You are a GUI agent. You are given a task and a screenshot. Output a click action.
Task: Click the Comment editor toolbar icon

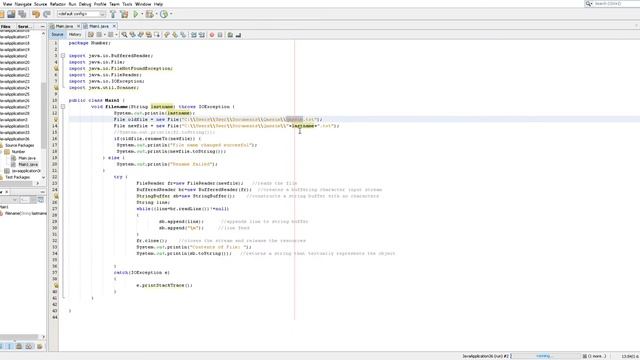tap(230, 35)
